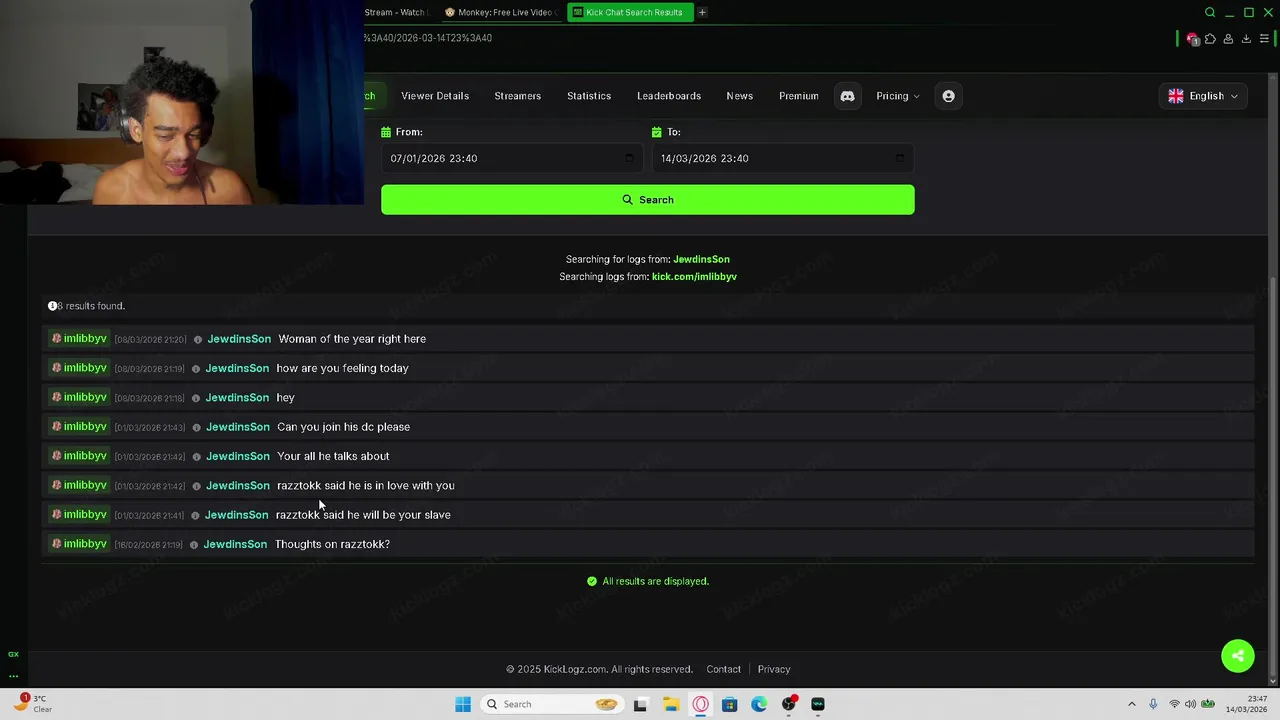Click the GX sidebar icon
The height and width of the screenshot is (720, 1280).
click(x=13, y=654)
